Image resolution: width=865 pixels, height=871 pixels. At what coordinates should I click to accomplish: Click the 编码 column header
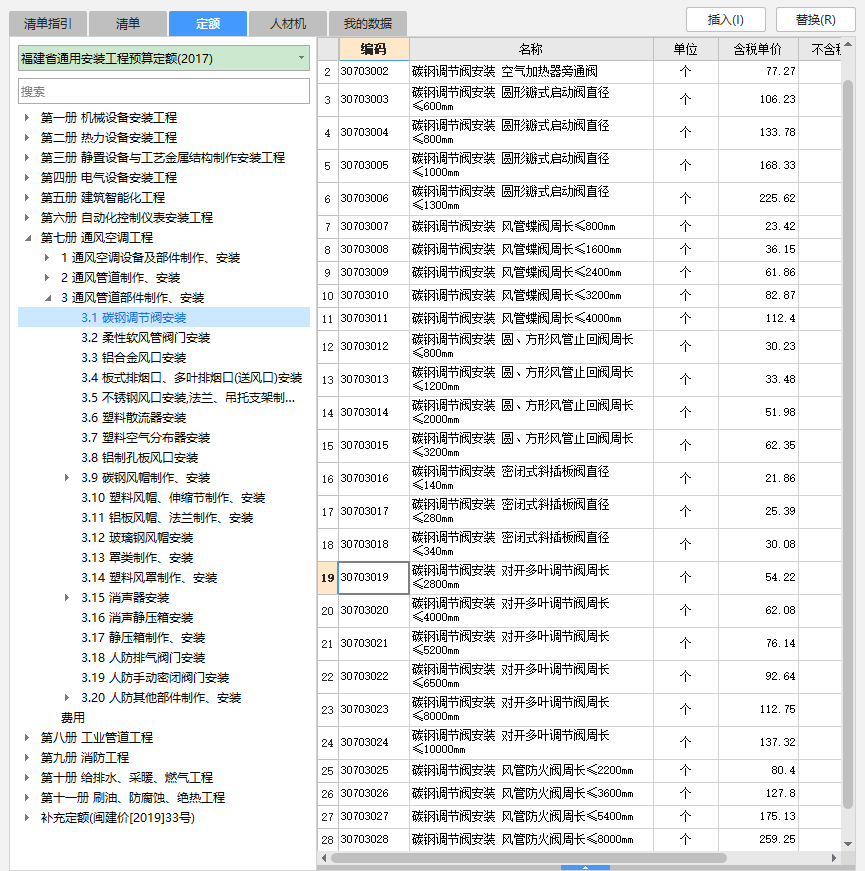pyautogui.click(x=373, y=49)
